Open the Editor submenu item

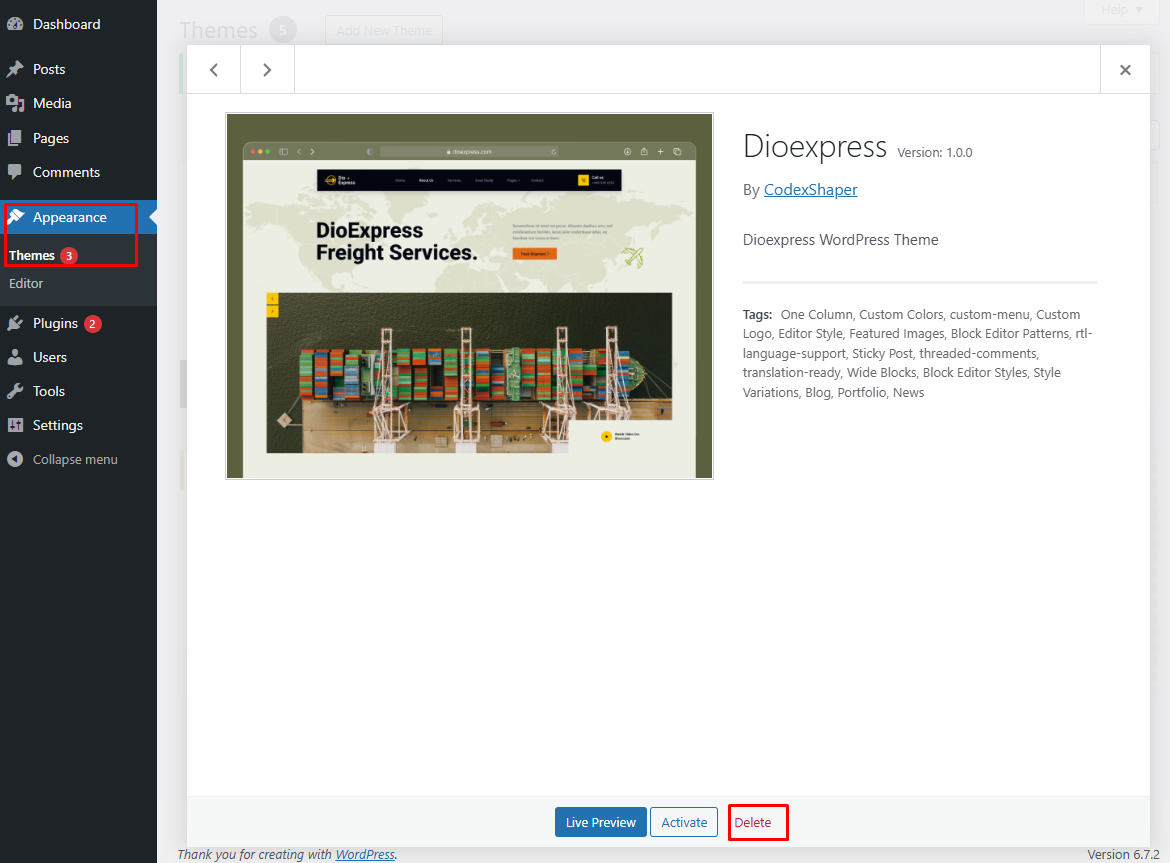coord(26,283)
